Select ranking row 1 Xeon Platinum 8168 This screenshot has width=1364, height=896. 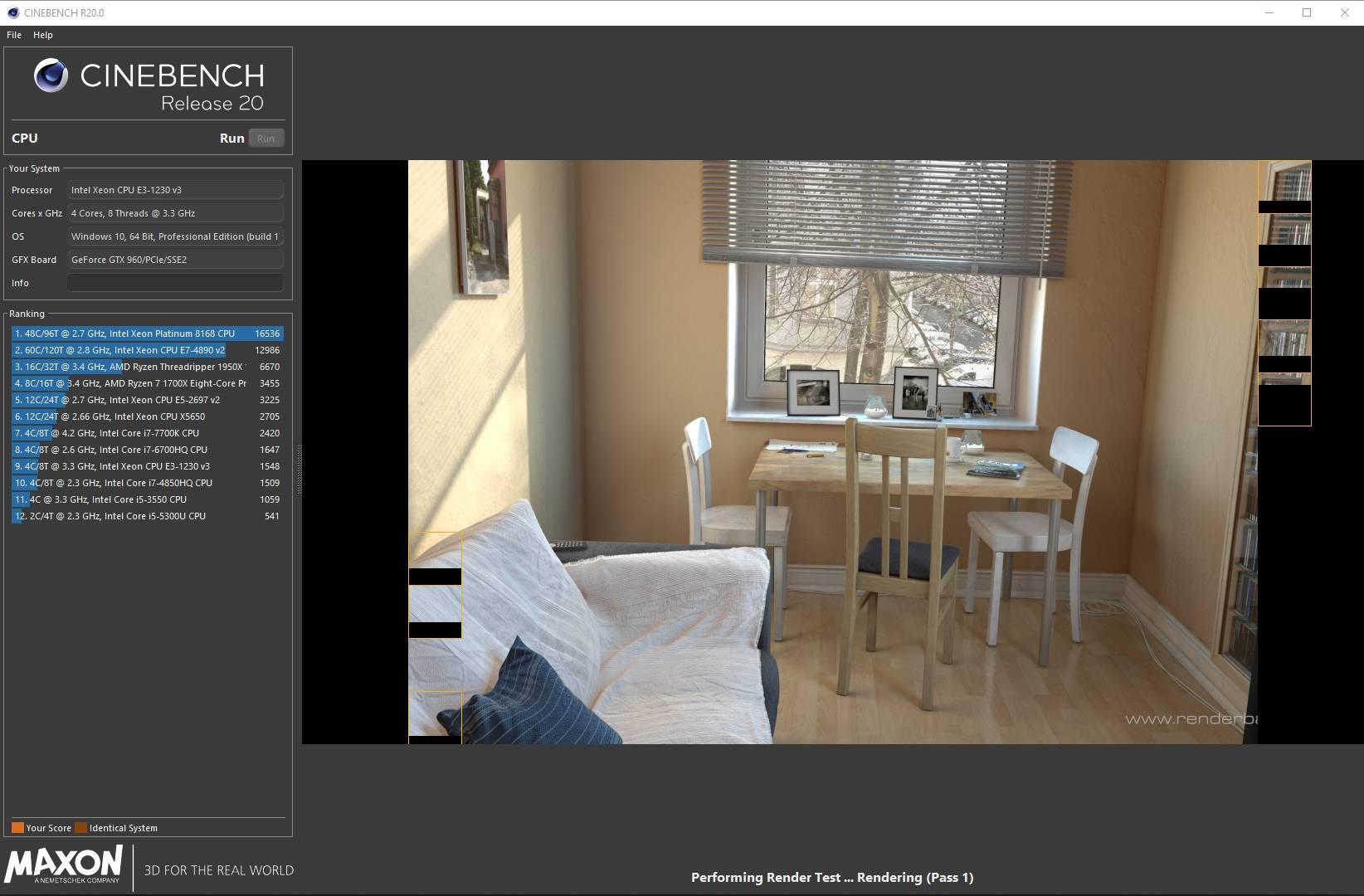click(x=148, y=334)
